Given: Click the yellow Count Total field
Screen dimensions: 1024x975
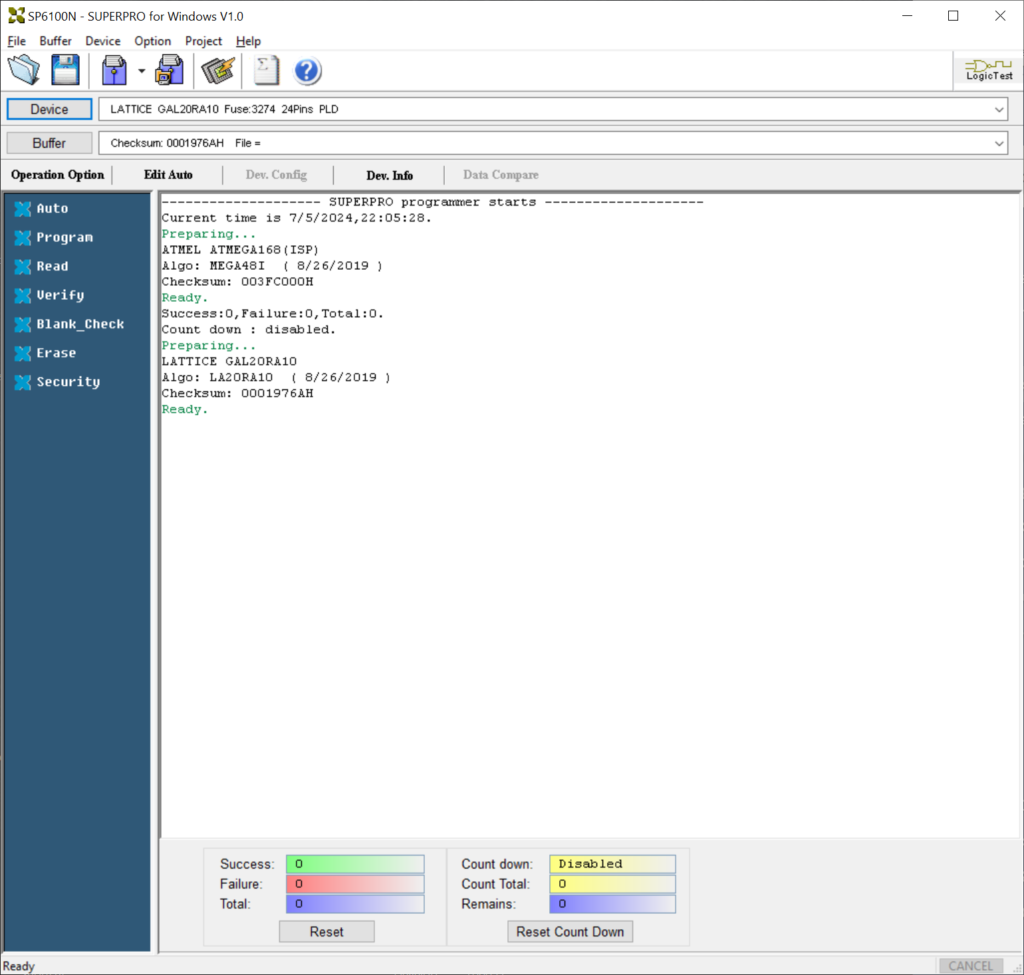Looking at the screenshot, I should 613,884.
